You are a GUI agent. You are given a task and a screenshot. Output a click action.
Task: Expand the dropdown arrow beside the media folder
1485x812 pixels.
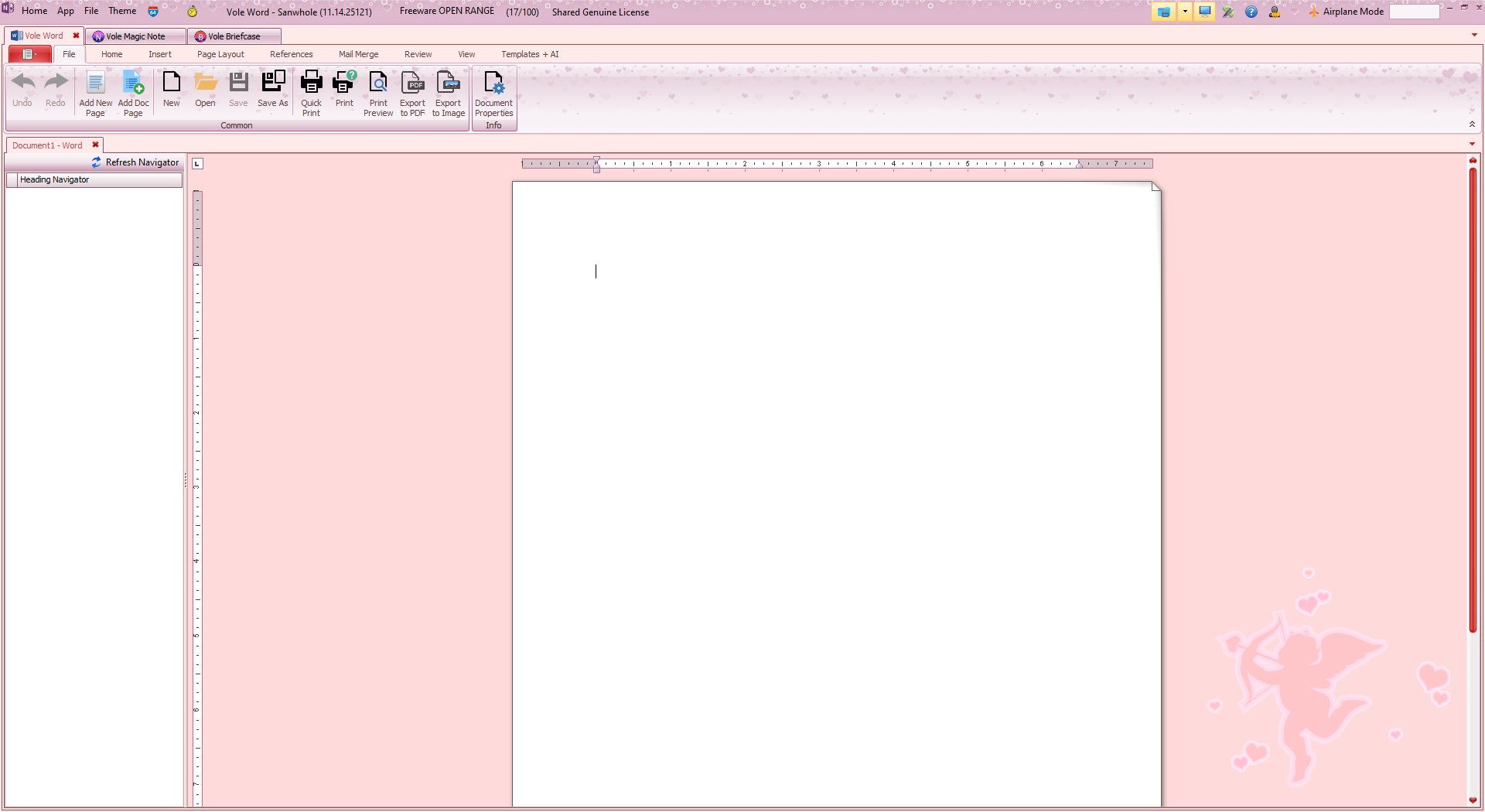[x=1184, y=12]
